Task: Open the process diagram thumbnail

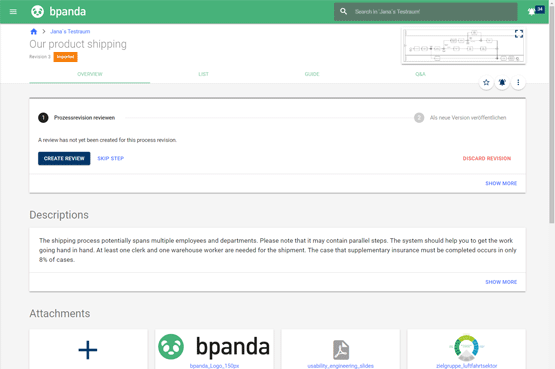Action: tap(463, 46)
